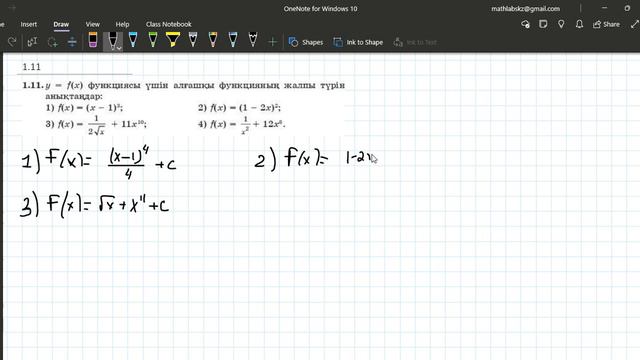This screenshot has height=360, width=640.
Task: Open the Insert tab
Action: click(x=29, y=24)
